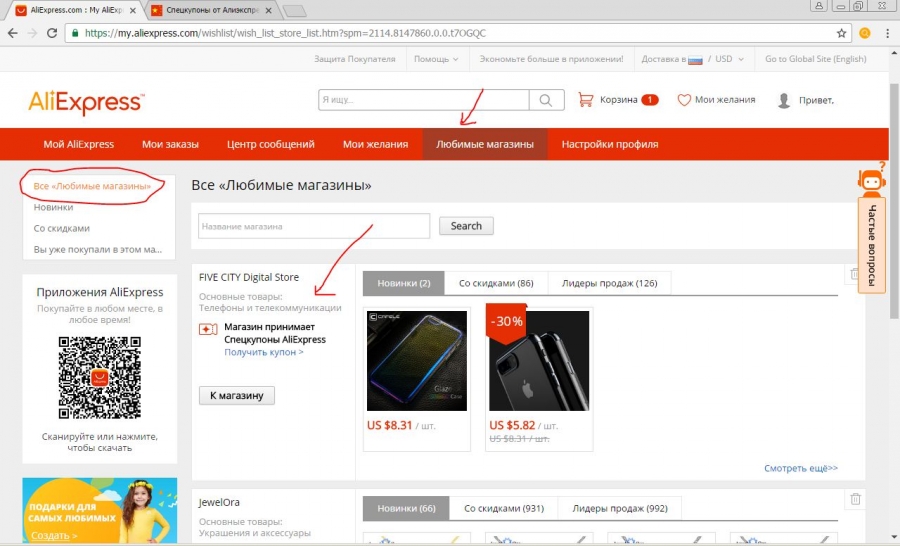Image resolution: width=900 pixels, height=546 pixels.
Task: Select Любимые магазины menu item
Action: tap(485, 144)
